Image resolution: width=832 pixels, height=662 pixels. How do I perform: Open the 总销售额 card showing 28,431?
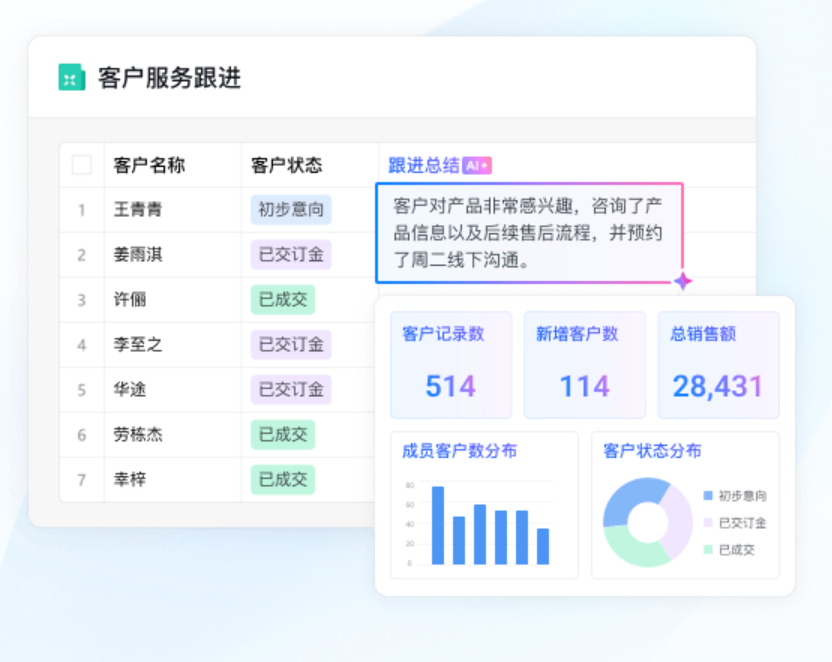click(718, 364)
